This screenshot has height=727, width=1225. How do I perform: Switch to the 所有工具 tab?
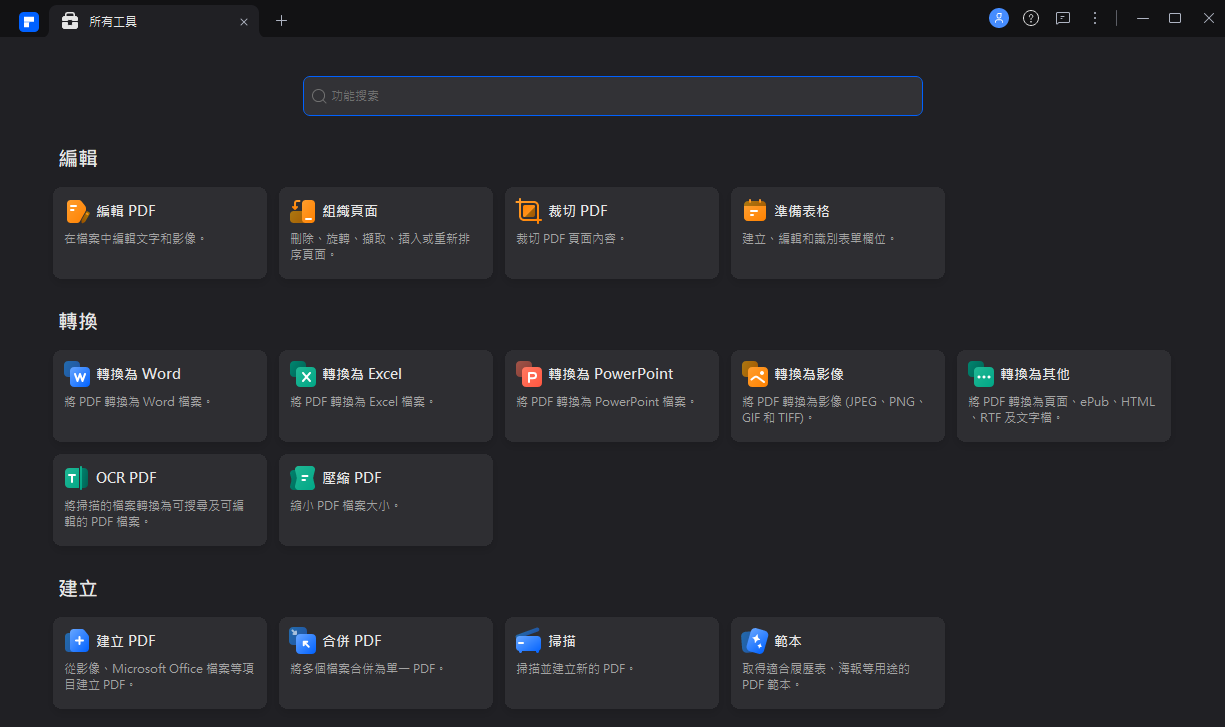(155, 21)
